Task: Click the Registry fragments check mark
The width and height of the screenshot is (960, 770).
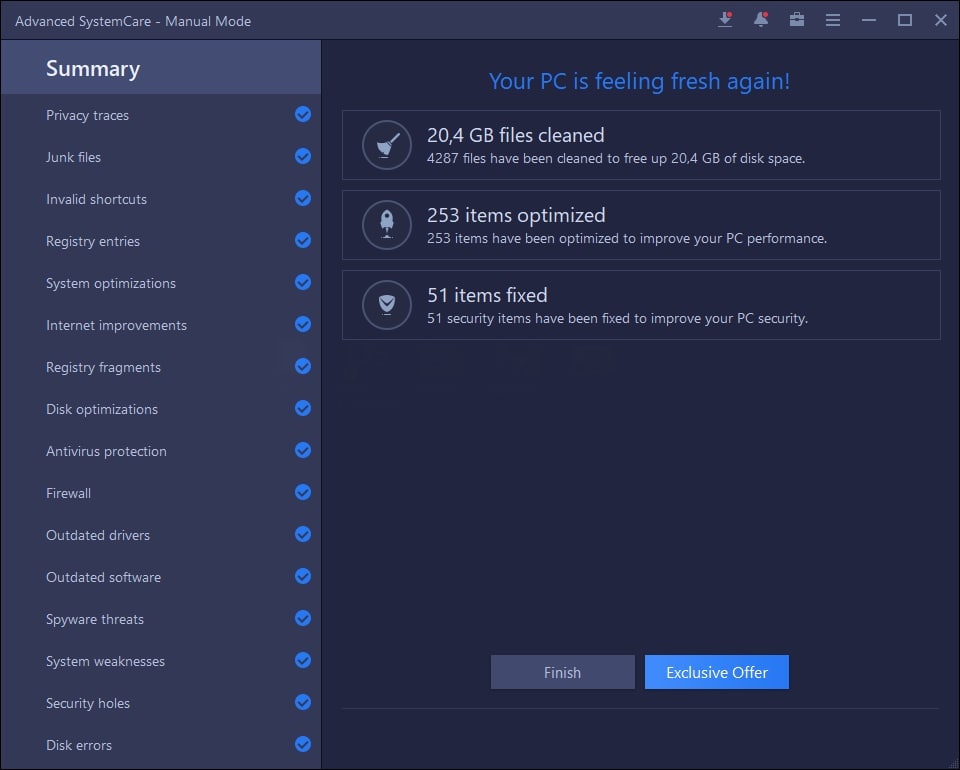Action: 302,367
